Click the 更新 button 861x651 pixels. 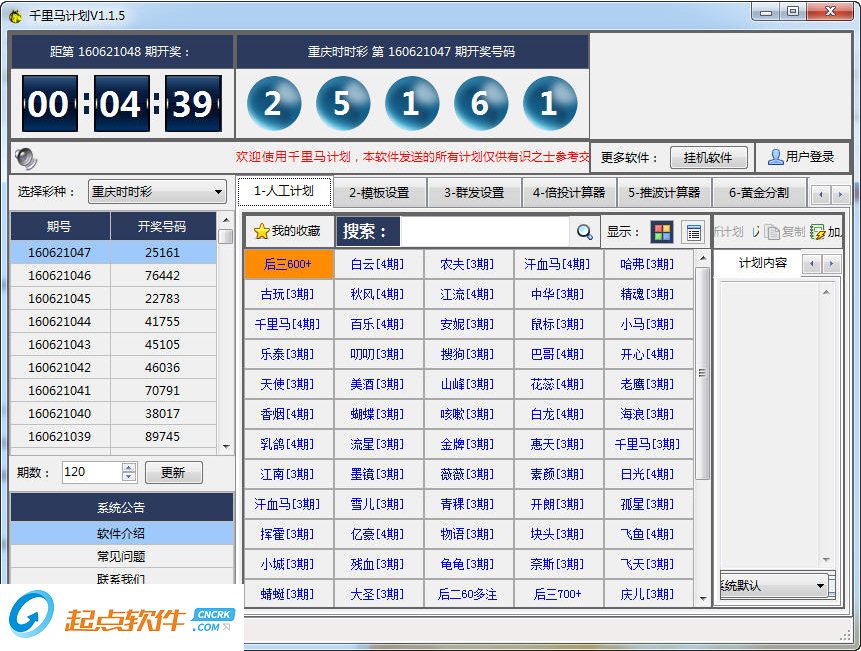(173, 471)
